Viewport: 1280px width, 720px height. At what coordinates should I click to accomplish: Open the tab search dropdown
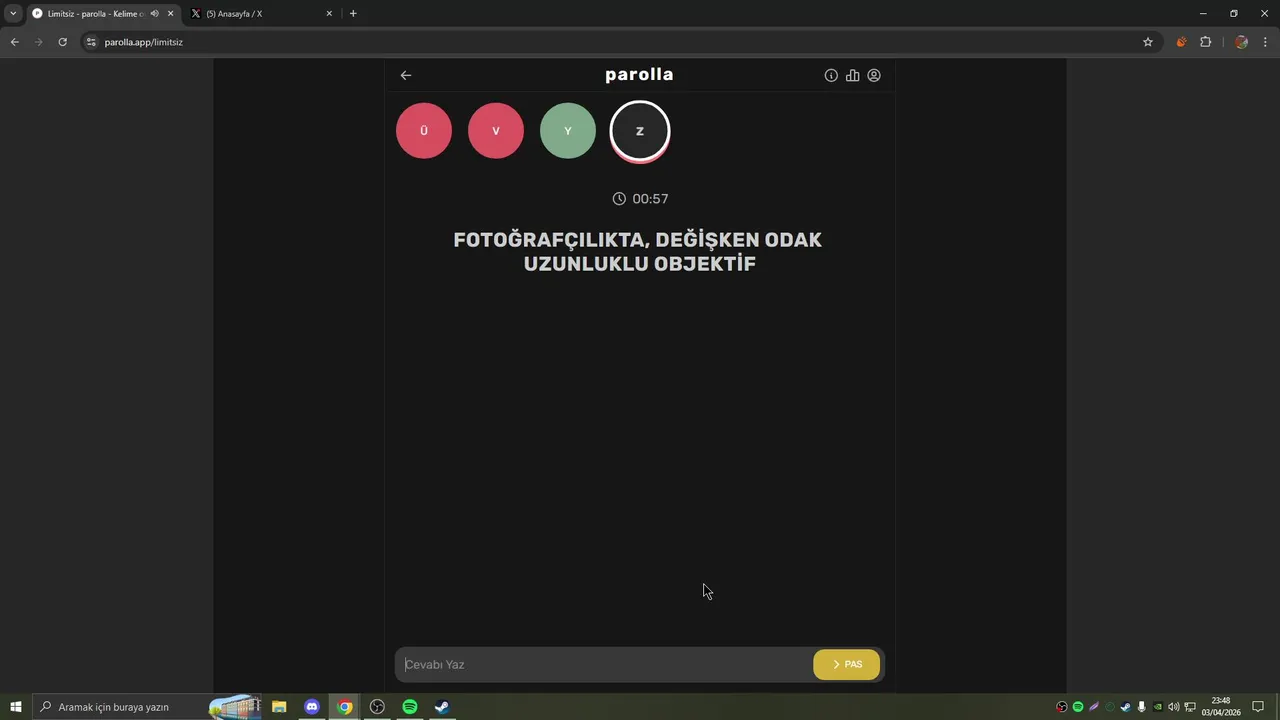click(13, 14)
